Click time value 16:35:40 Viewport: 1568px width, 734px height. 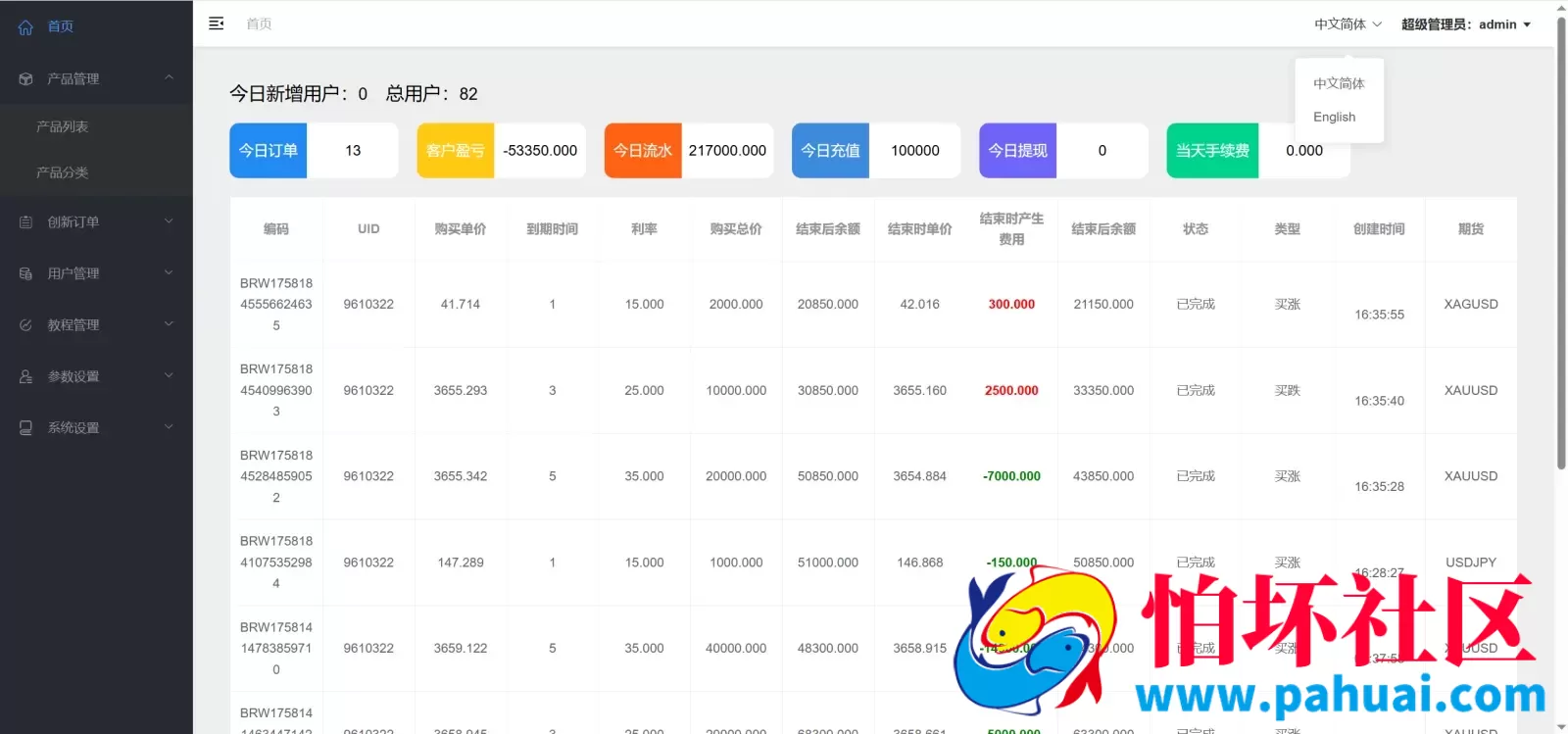[1379, 401]
